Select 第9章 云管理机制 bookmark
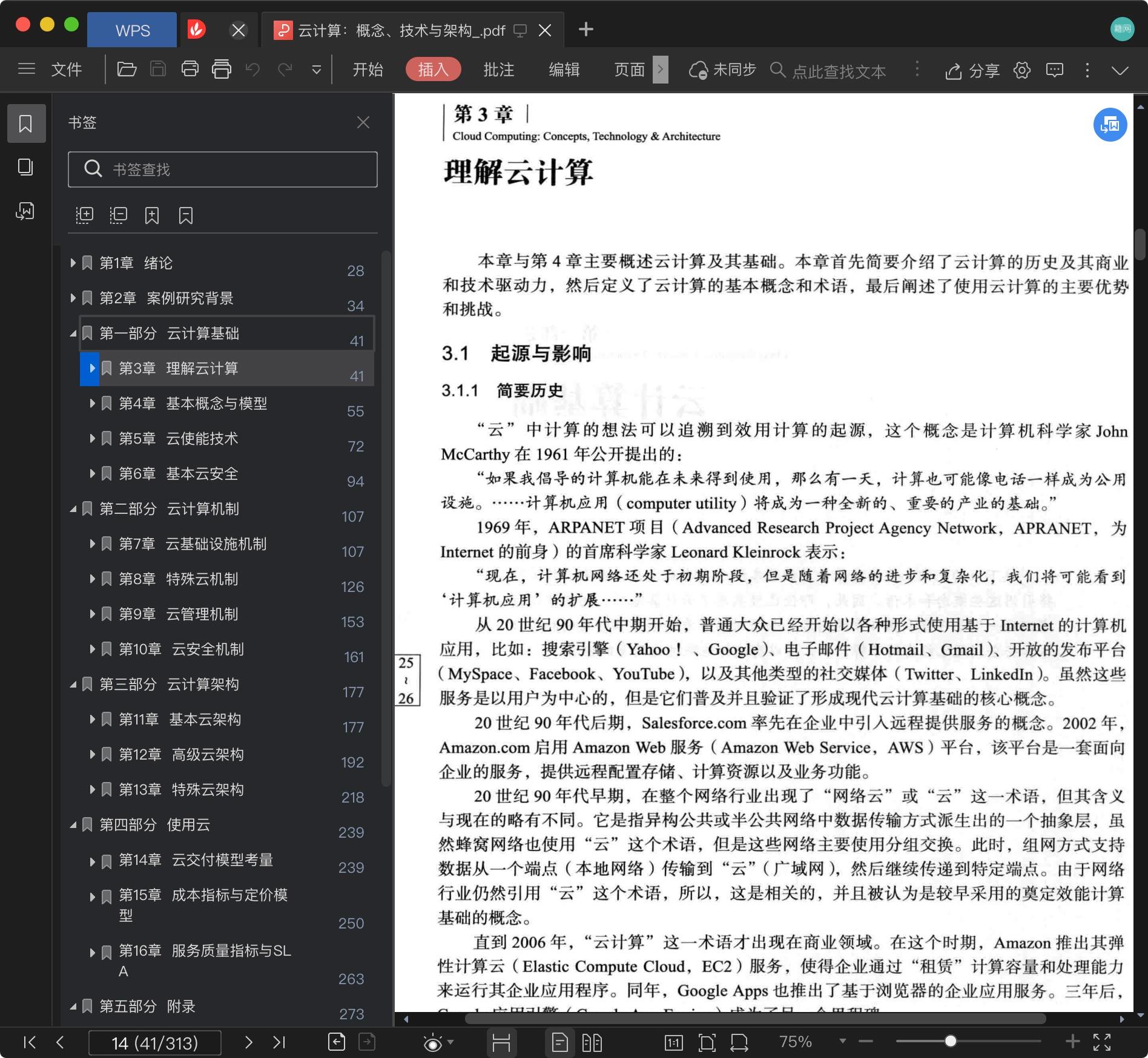The image size is (1148, 1058). click(178, 614)
